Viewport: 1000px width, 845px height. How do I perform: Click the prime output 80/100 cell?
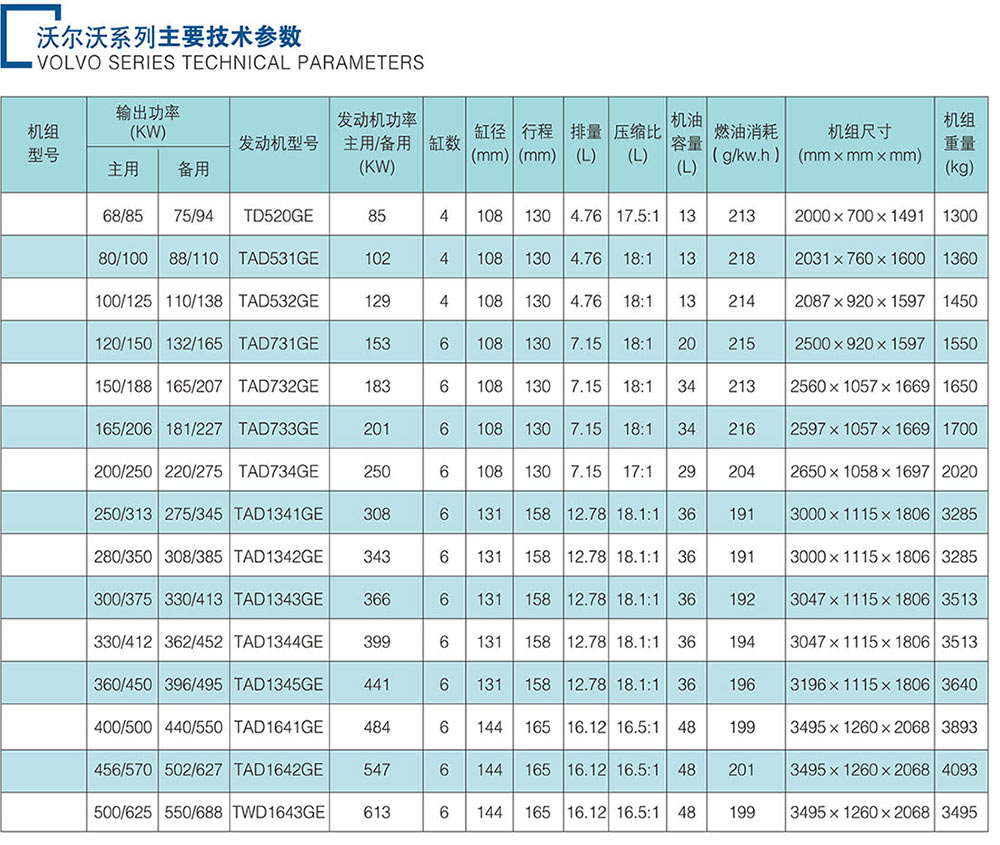click(x=123, y=259)
